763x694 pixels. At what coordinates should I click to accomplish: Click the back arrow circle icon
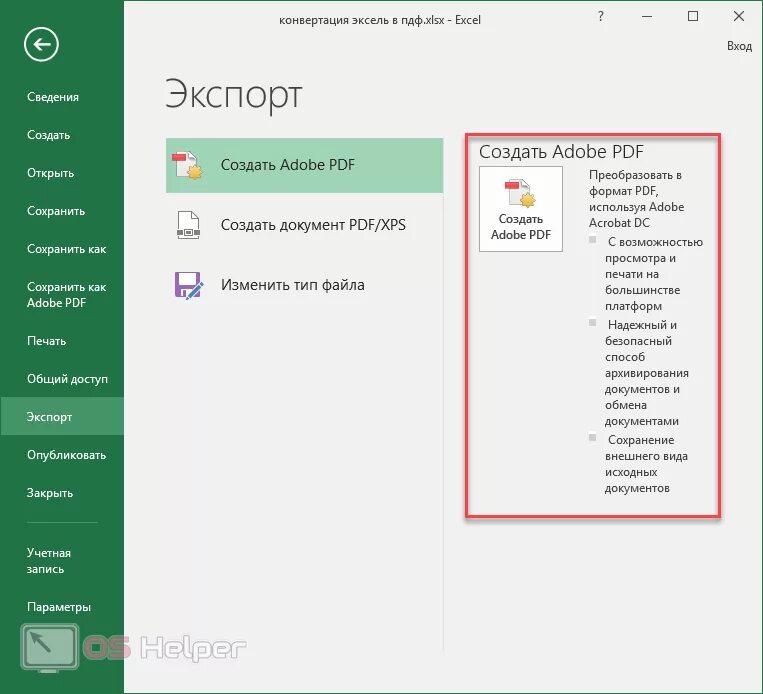(41, 45)
